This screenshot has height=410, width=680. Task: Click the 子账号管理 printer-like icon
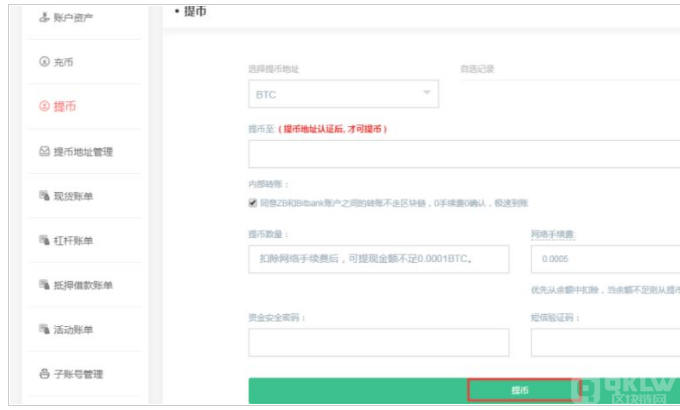(x=44, y=374)
